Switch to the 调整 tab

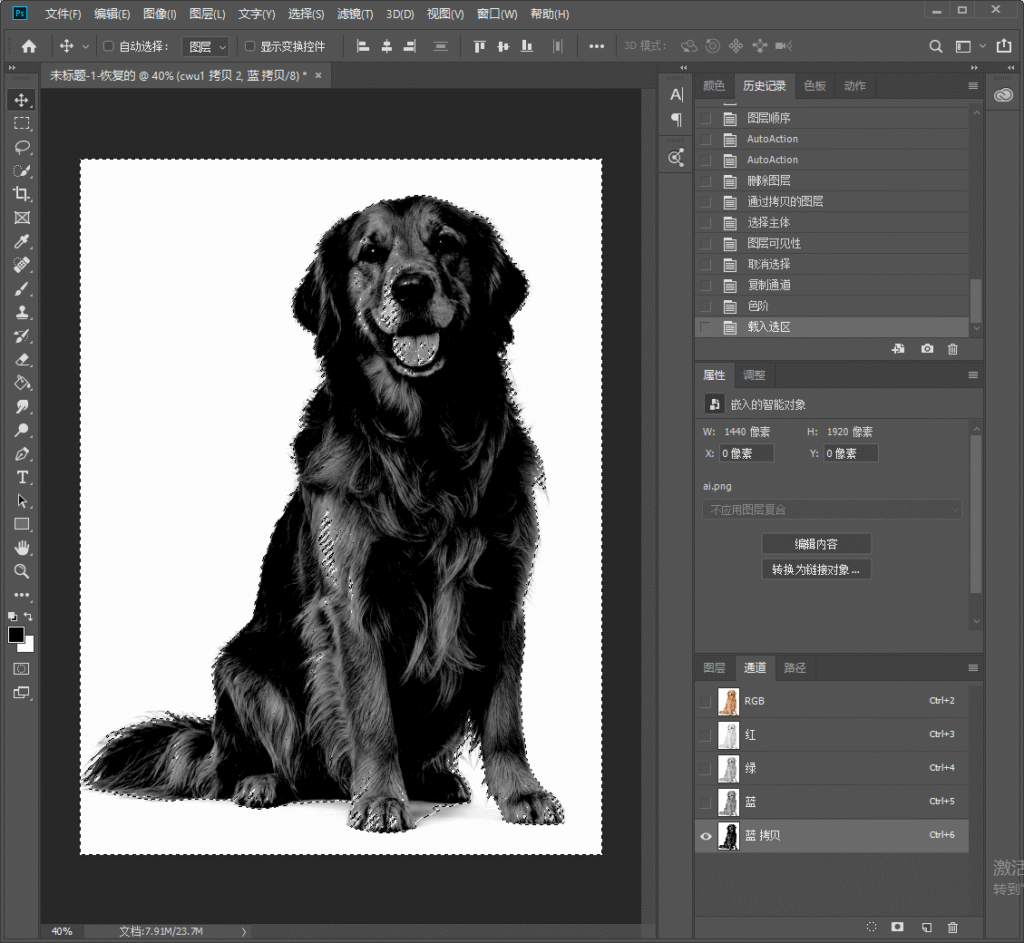tap(754, 375)
